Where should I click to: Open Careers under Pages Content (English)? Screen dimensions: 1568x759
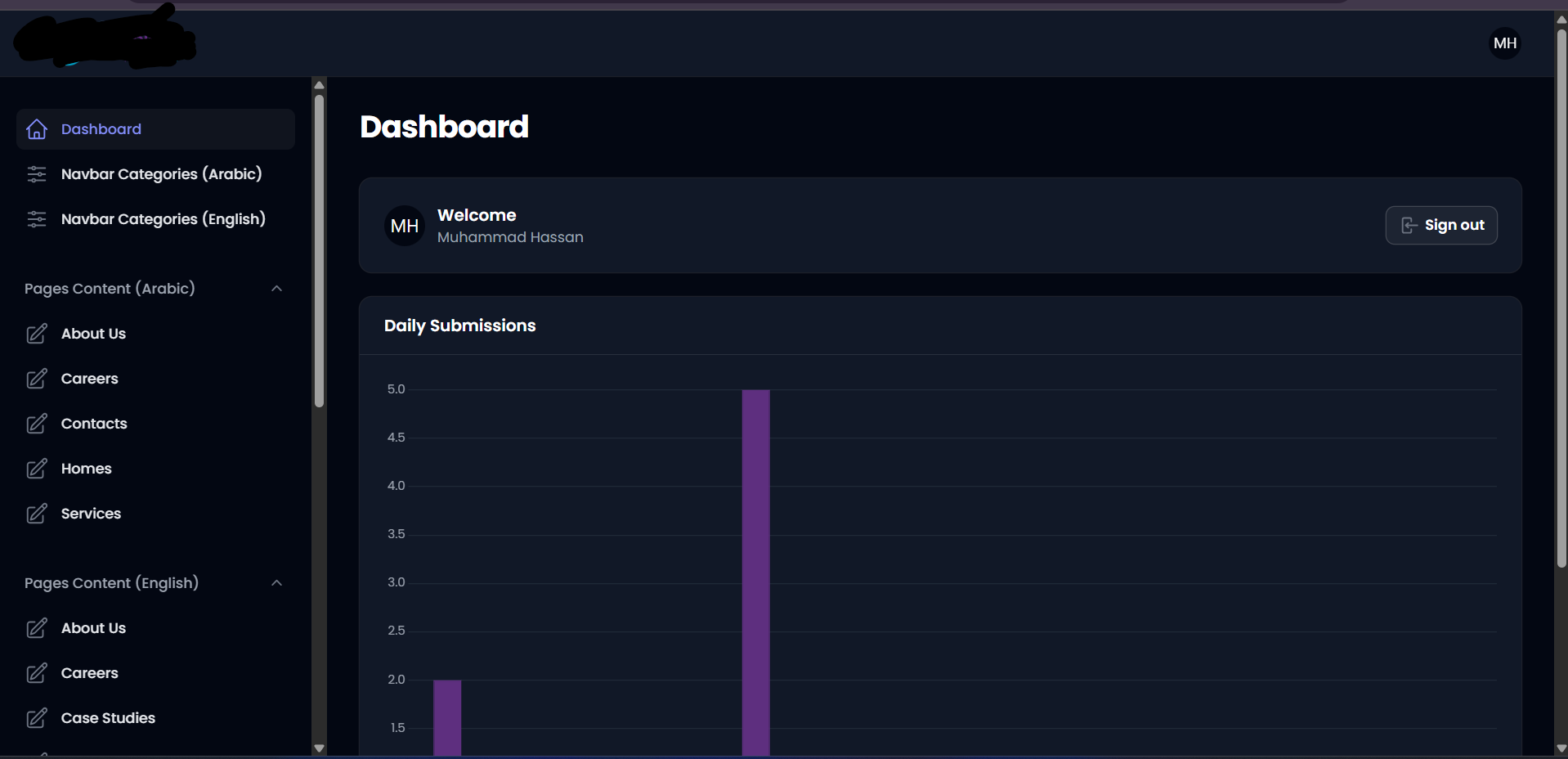point(89,673)
